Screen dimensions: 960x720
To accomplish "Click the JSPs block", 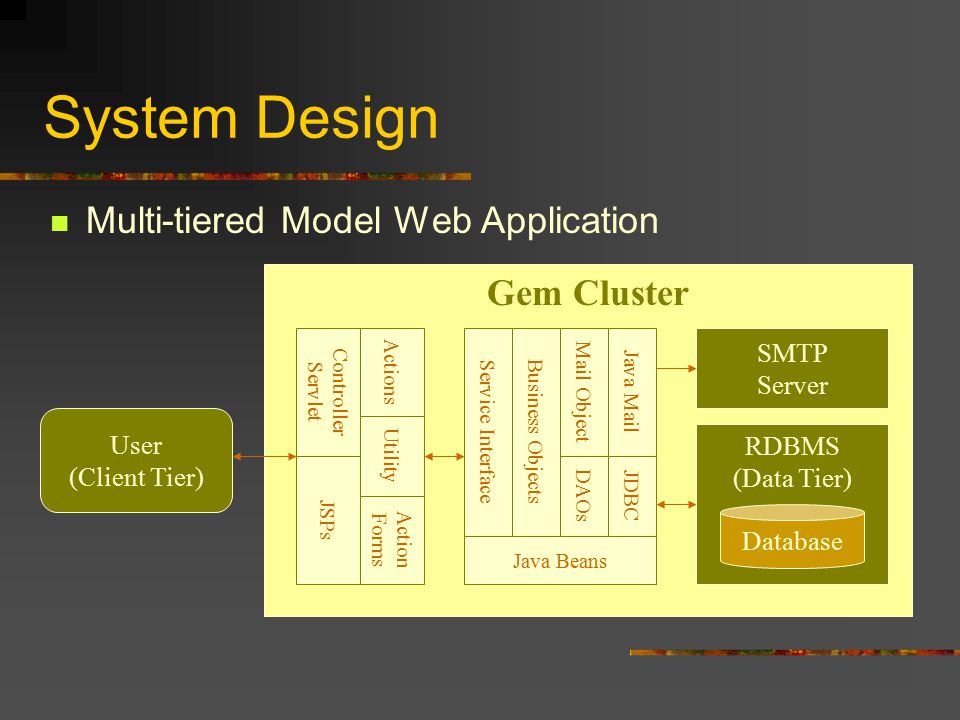I will (x=328, y=520).
